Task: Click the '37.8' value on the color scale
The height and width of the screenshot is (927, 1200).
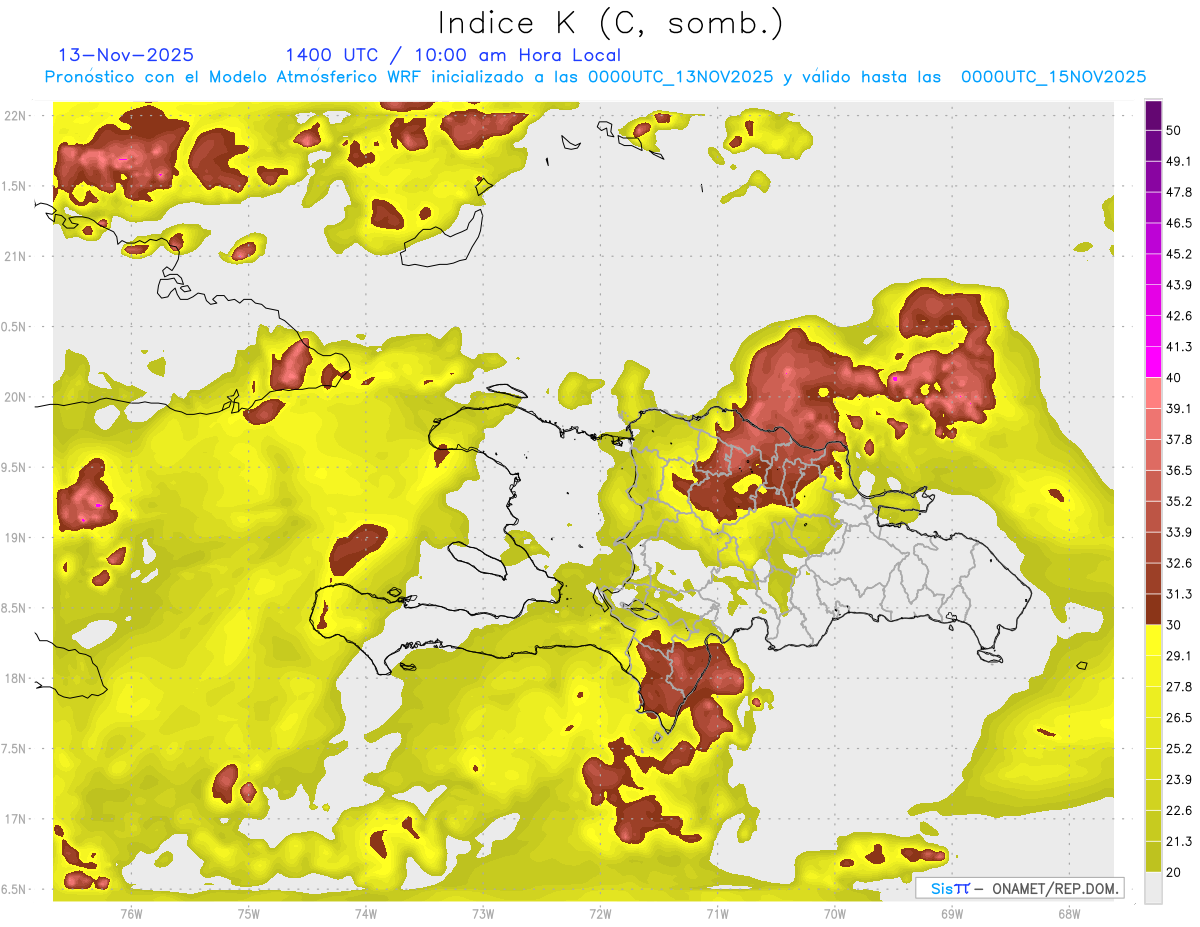Action: click(1178, 439)
